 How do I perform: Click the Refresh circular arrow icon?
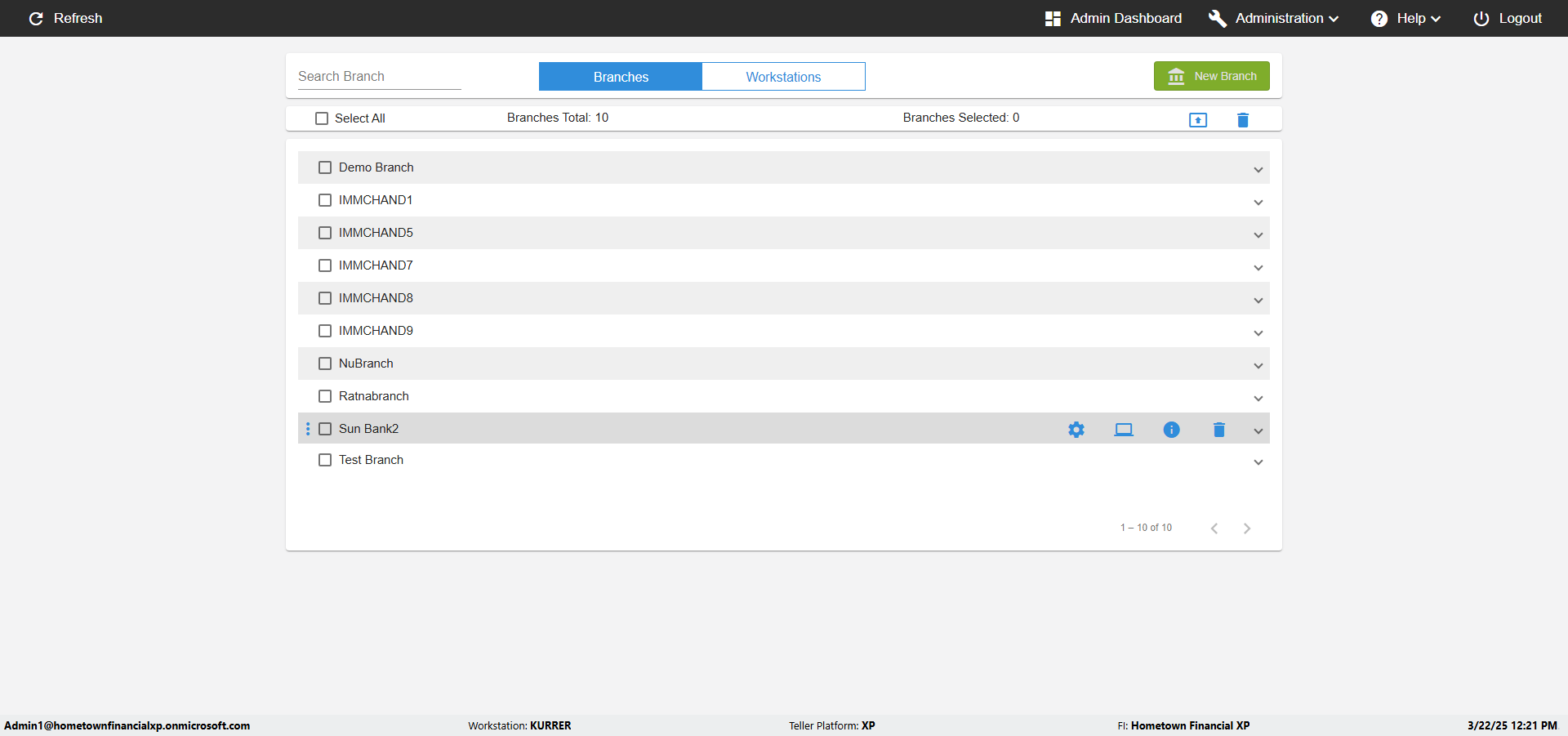tap(36, 18)
